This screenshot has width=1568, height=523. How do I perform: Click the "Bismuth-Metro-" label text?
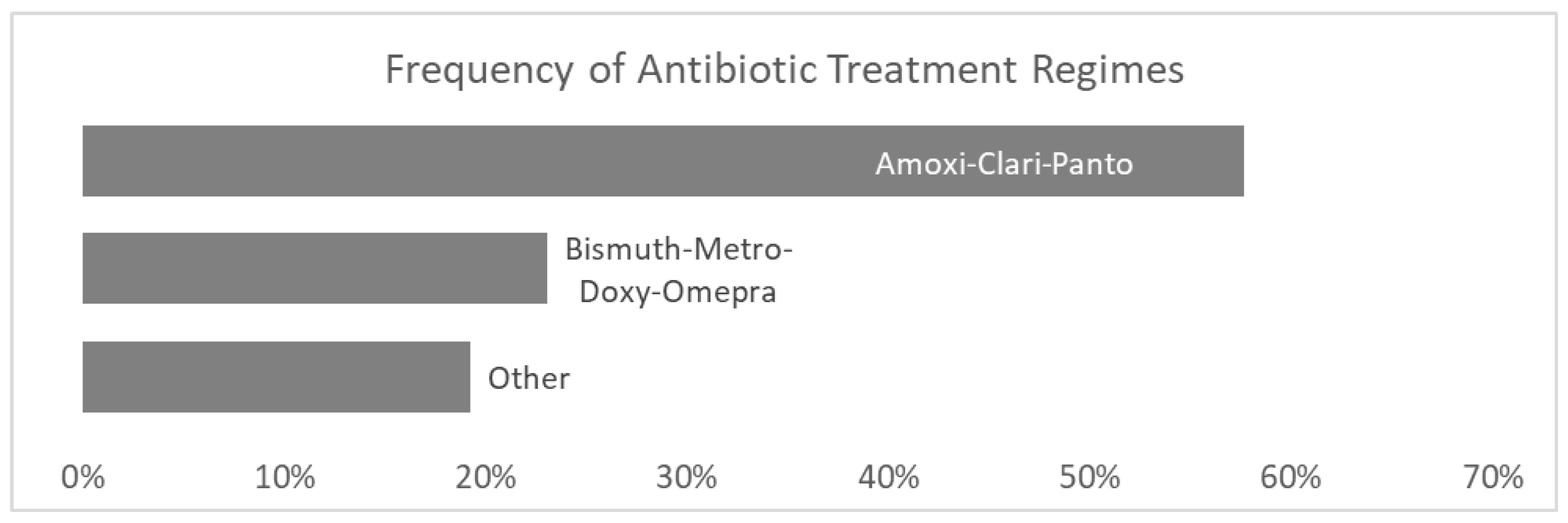click(679, 249)
